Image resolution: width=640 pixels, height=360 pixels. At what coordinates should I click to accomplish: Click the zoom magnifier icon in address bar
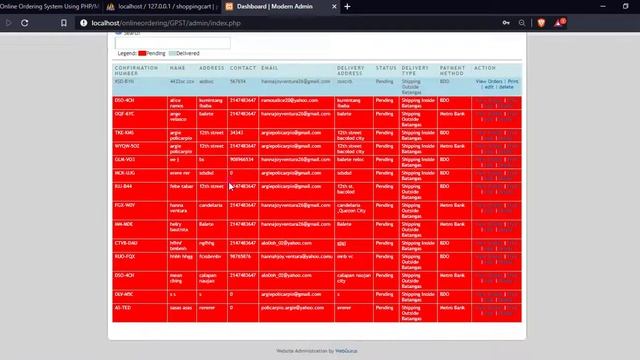click(x=522, y=23)
